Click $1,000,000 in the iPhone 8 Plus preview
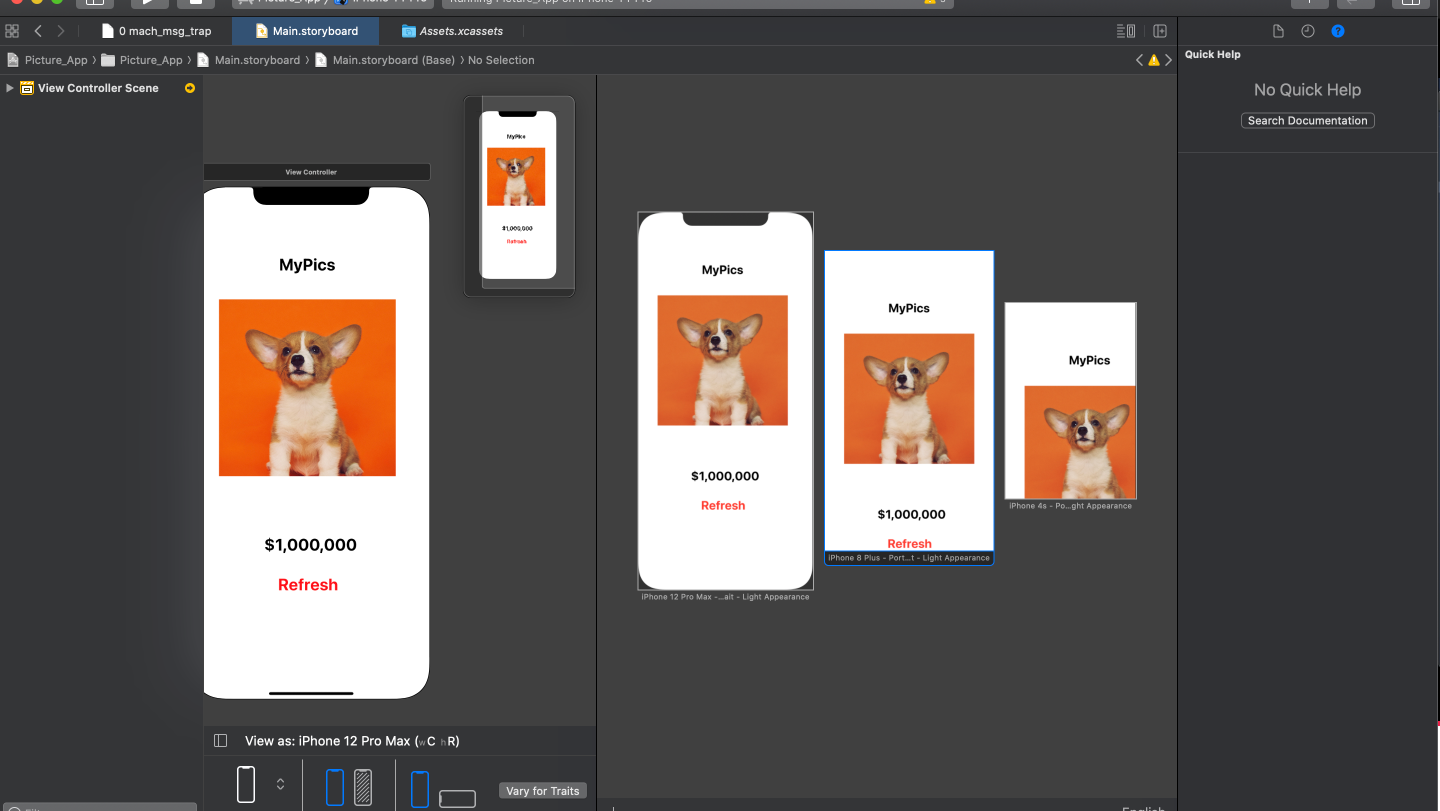This screenshot has width=1440, height=811. point(911,514)
